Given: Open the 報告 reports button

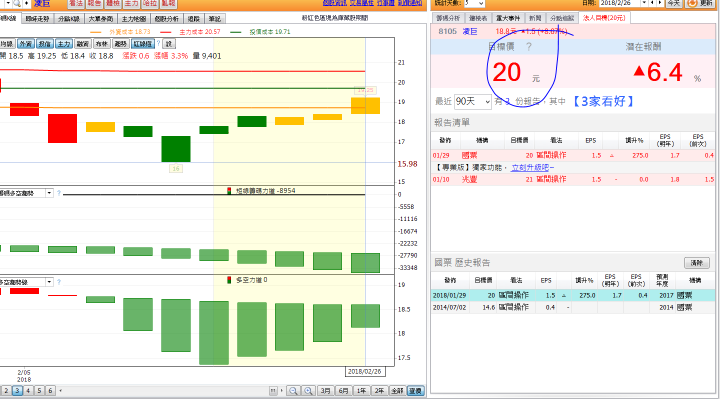Looking at the screenshot, I should point(94,4).
